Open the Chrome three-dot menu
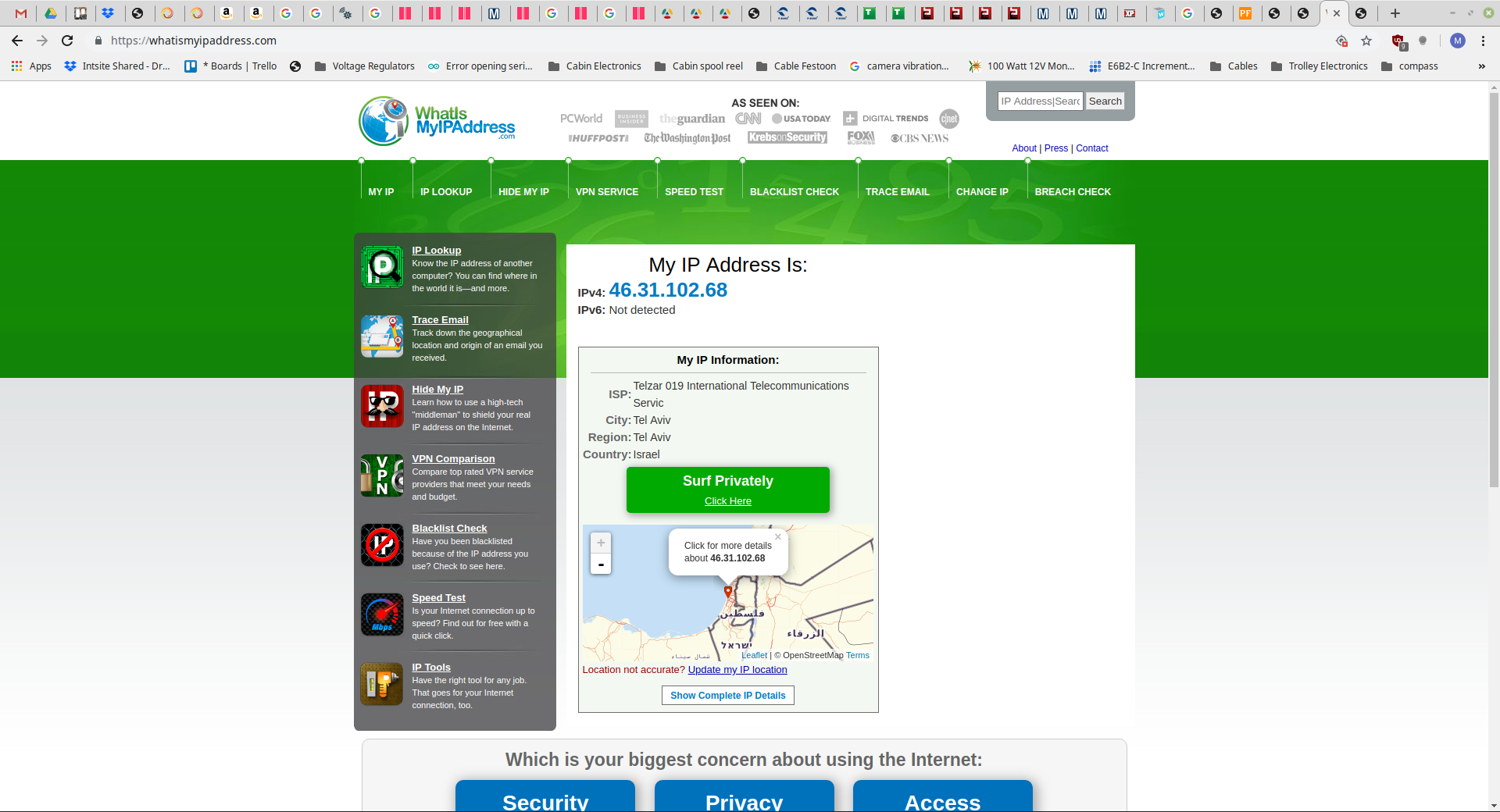The width and height of the screenshot is (1500, 812). tap(1483, 41)
